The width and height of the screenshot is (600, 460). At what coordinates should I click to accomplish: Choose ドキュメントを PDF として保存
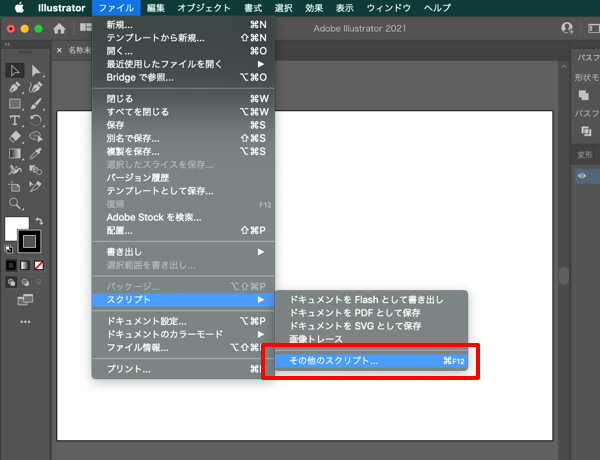point(371,313)
